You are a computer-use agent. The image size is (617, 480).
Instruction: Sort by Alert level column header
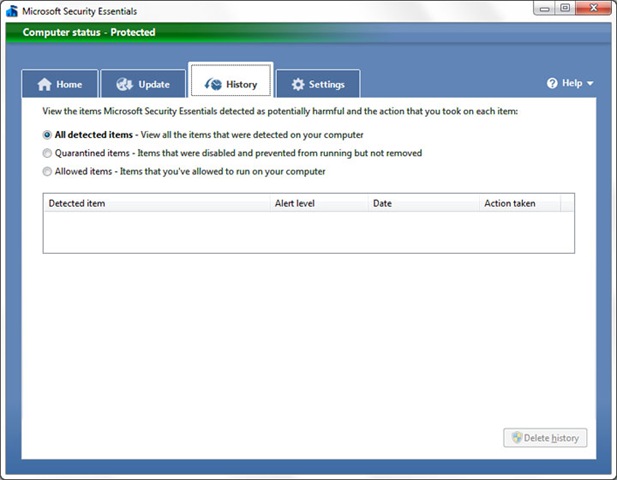click(319, 203)
